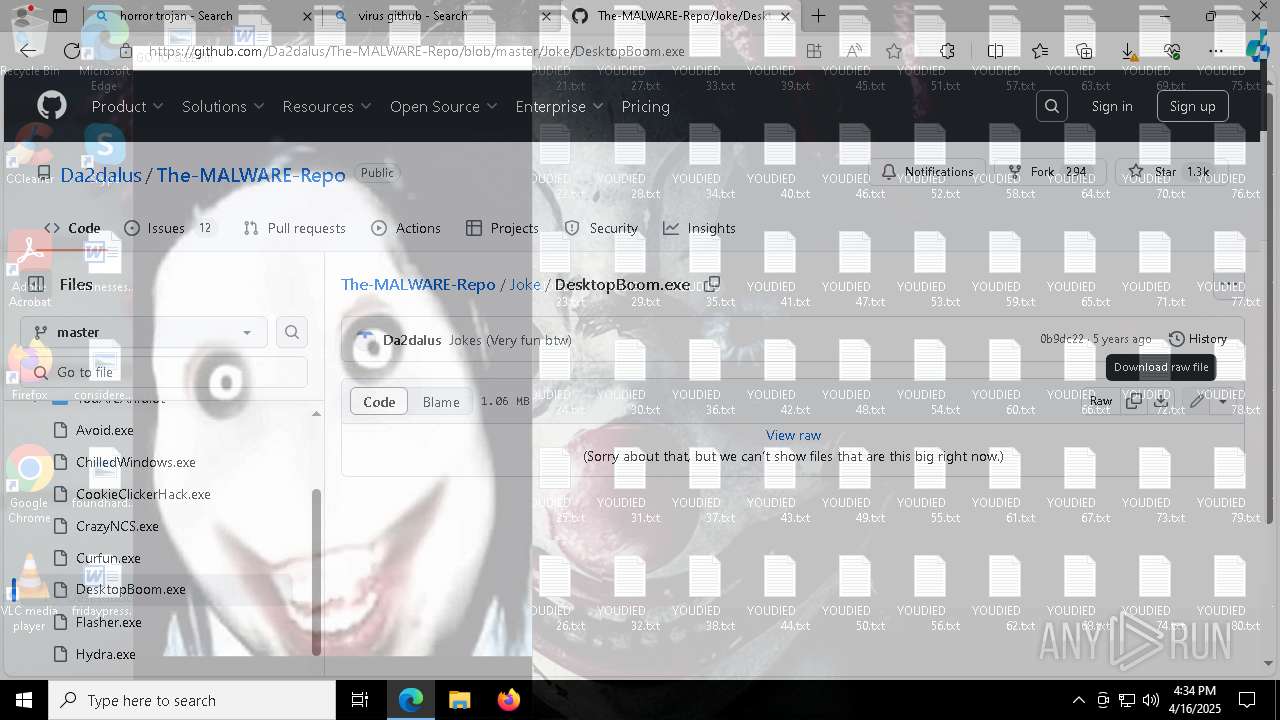The width and height of the screenshot is (1280, 720).
Task: Click the file tree search icon button
Action: (292, 332)
